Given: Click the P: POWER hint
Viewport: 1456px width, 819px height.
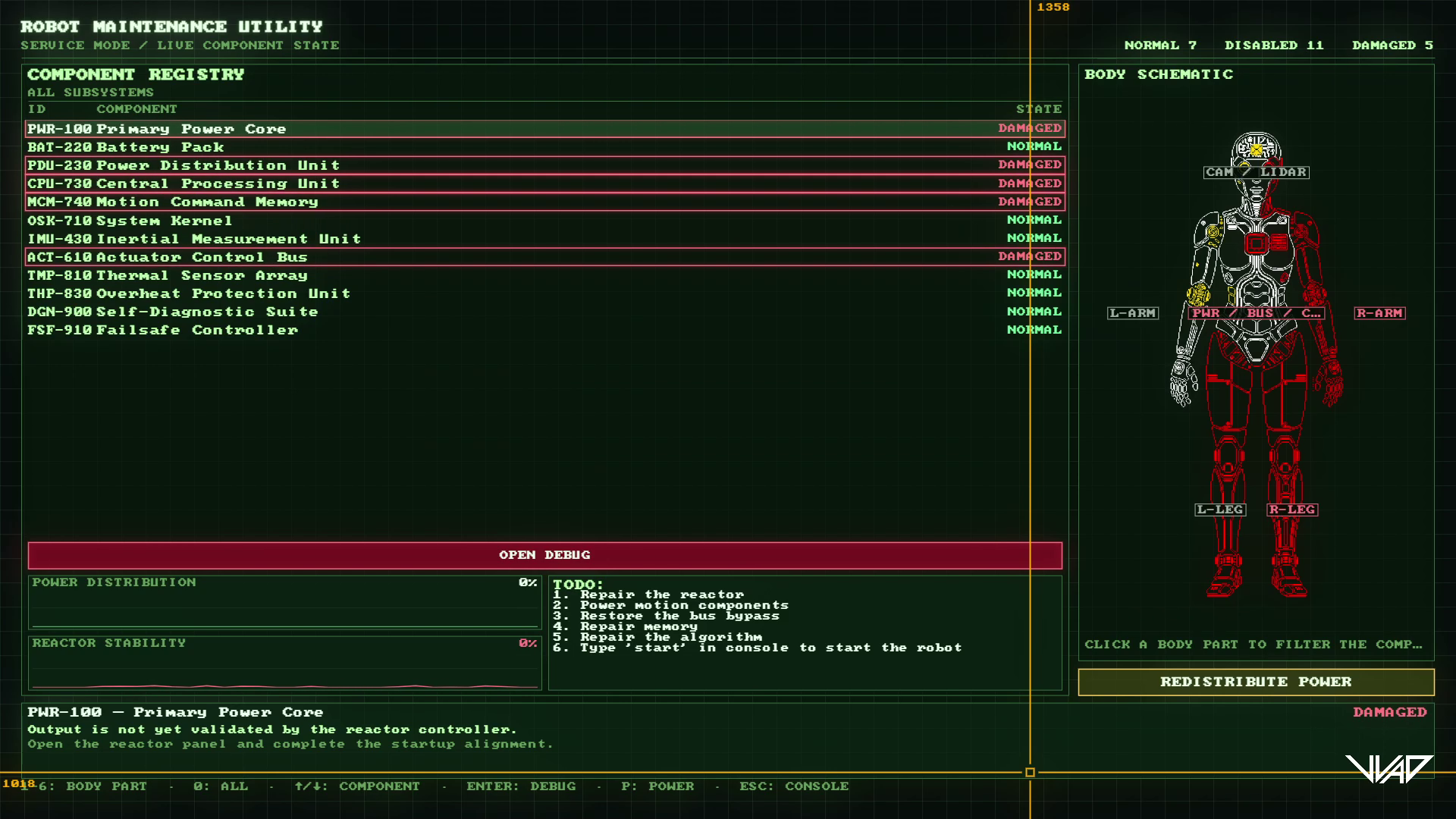Looking at the screenshot, I should [x=657, y=786].
